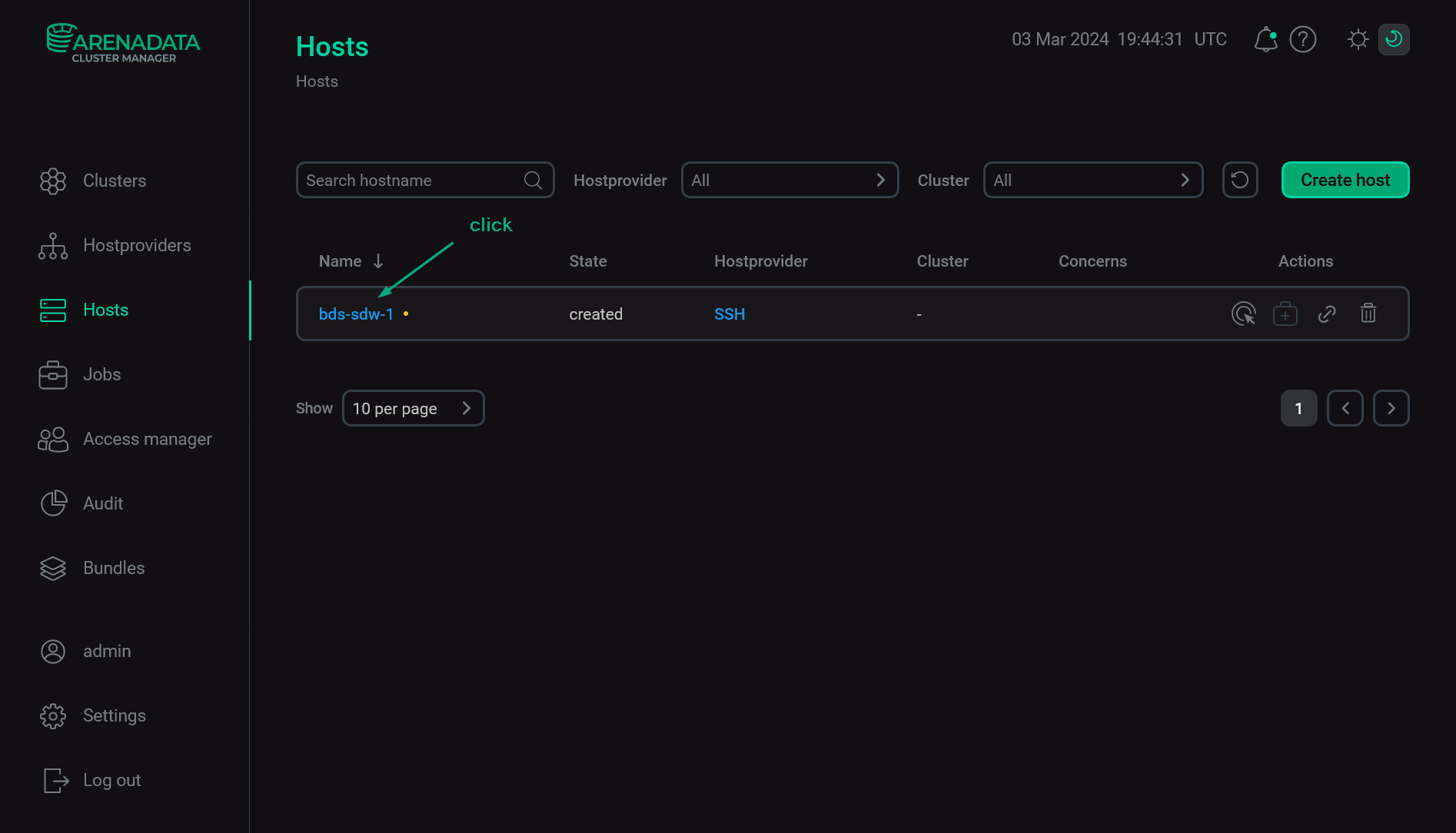
Task: Run an action on host bds-sdw-1
Action: point(1244,314)
